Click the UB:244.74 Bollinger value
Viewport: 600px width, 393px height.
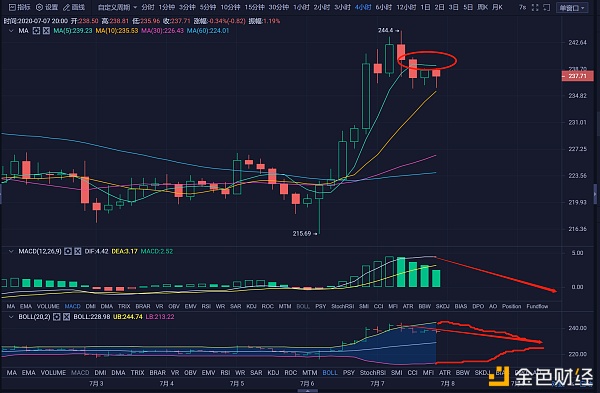(x=128, y=317)
